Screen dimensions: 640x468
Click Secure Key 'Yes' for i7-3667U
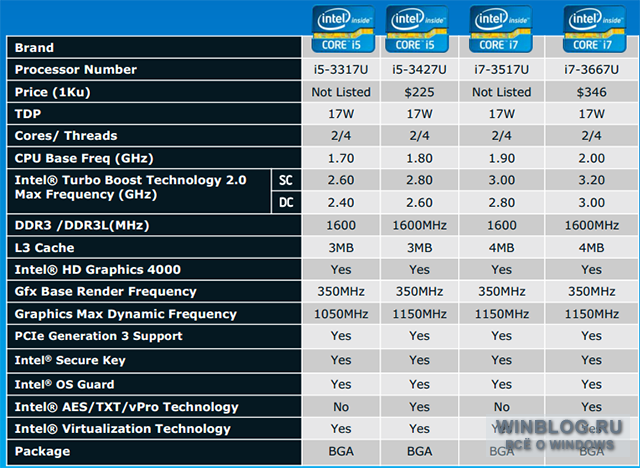pos(591,360)
